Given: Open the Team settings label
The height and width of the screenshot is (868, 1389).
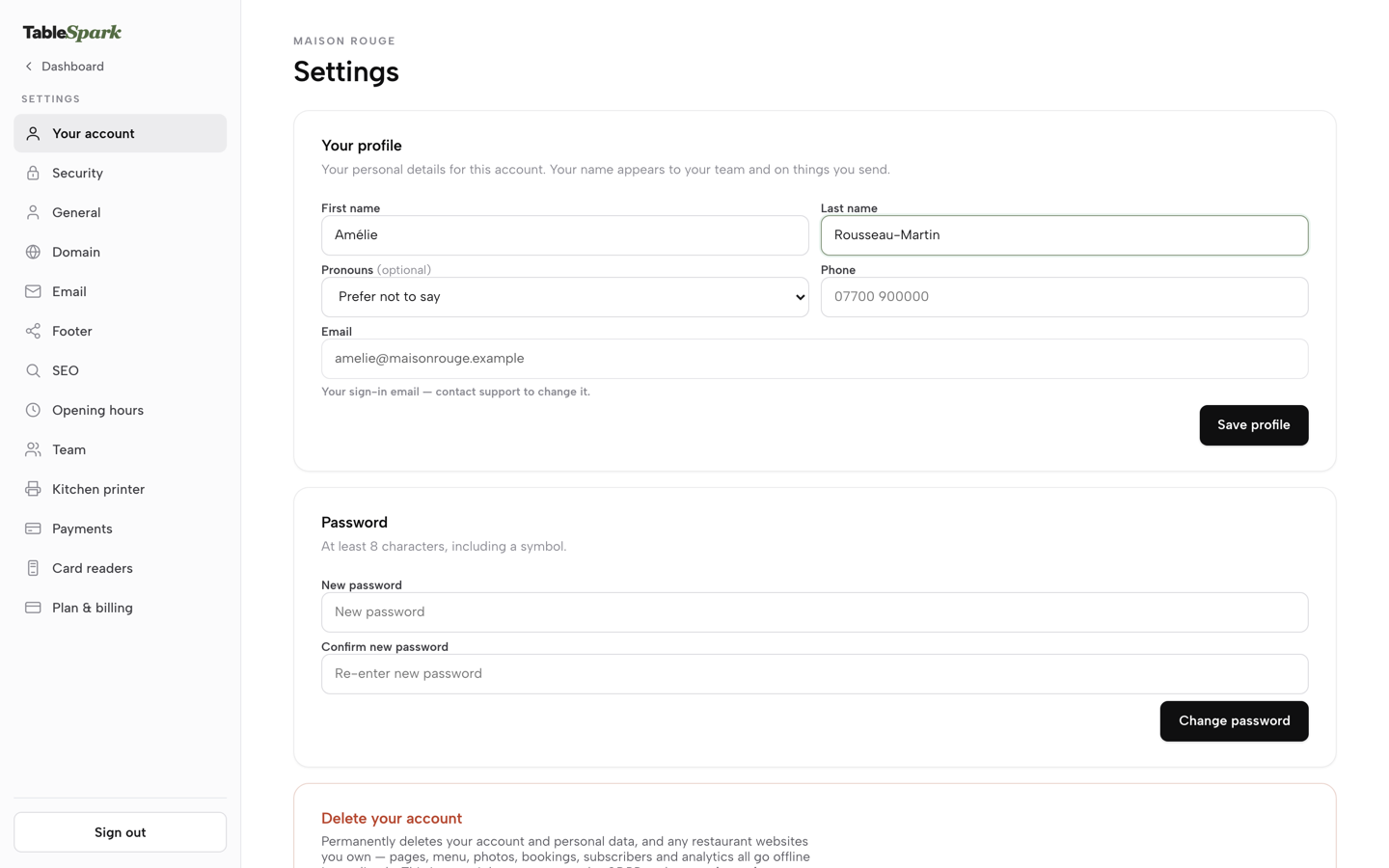Looking at the screenshot, I should click(x=69, y=450).
